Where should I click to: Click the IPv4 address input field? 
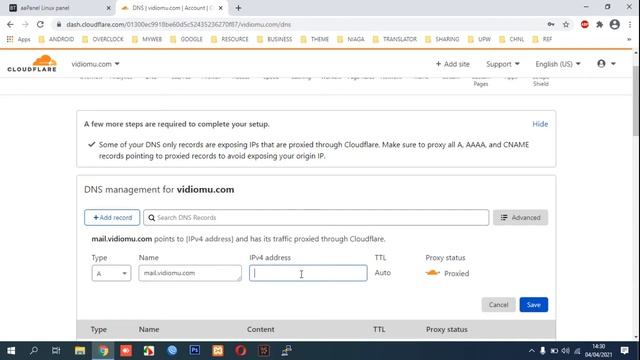click(308, 273)
